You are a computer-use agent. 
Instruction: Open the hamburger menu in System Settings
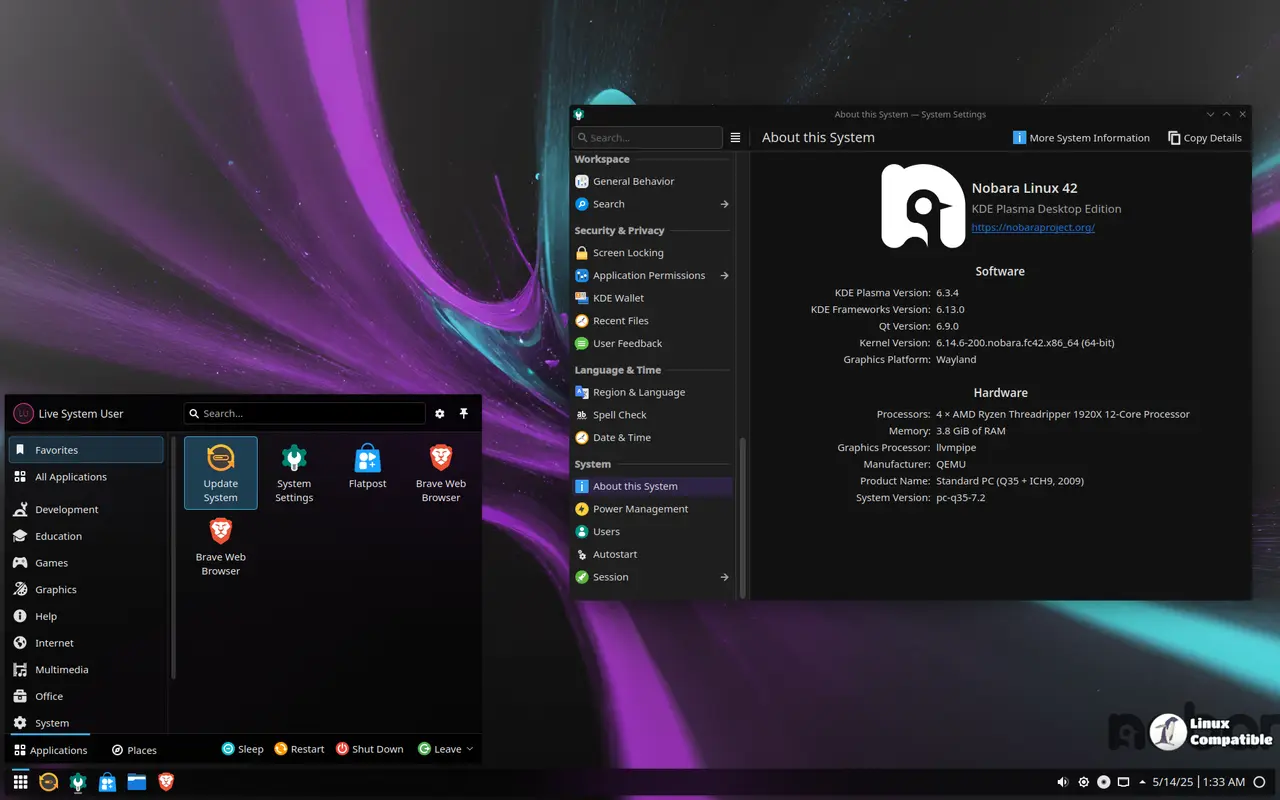point(735,138)
